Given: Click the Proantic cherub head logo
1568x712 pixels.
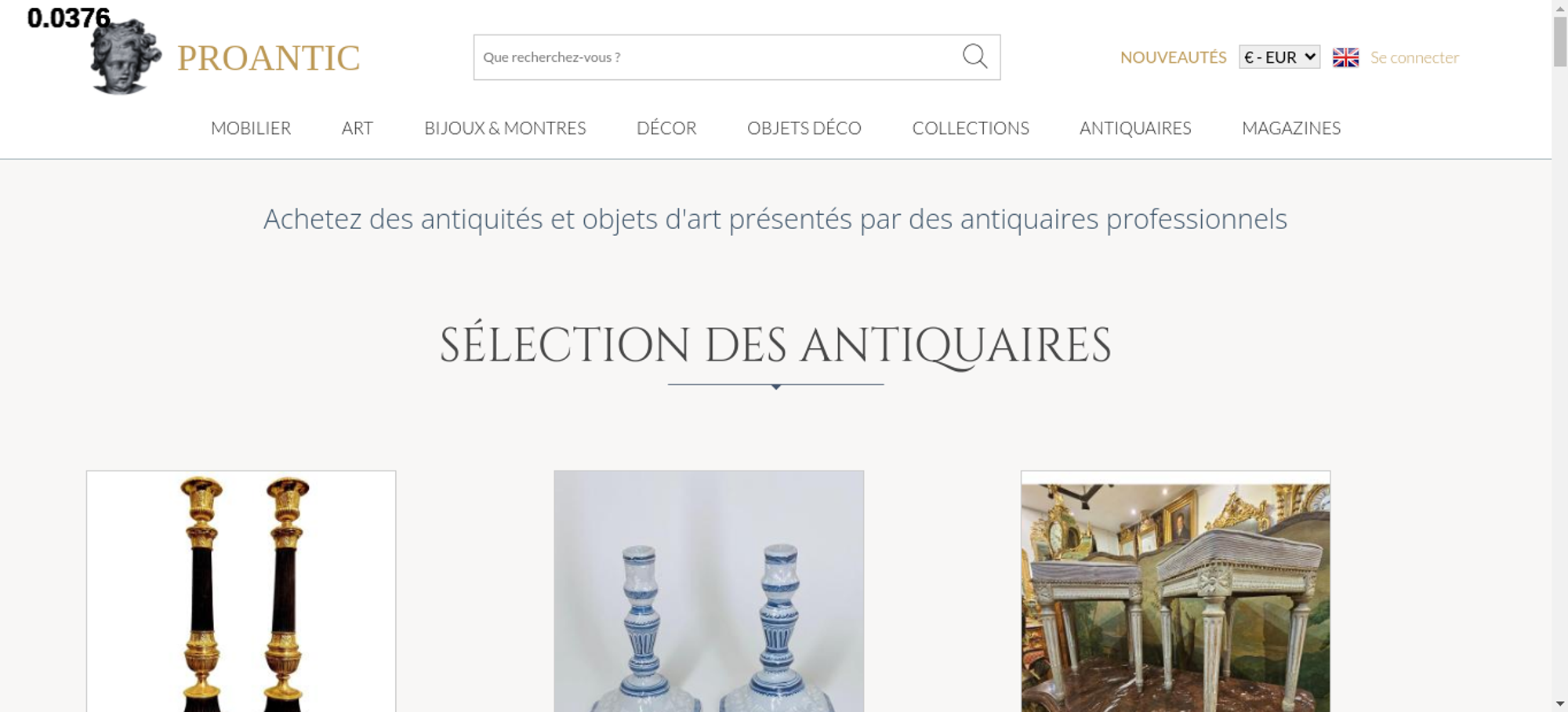Looking at the screenshot, I should tap(125, 56).
